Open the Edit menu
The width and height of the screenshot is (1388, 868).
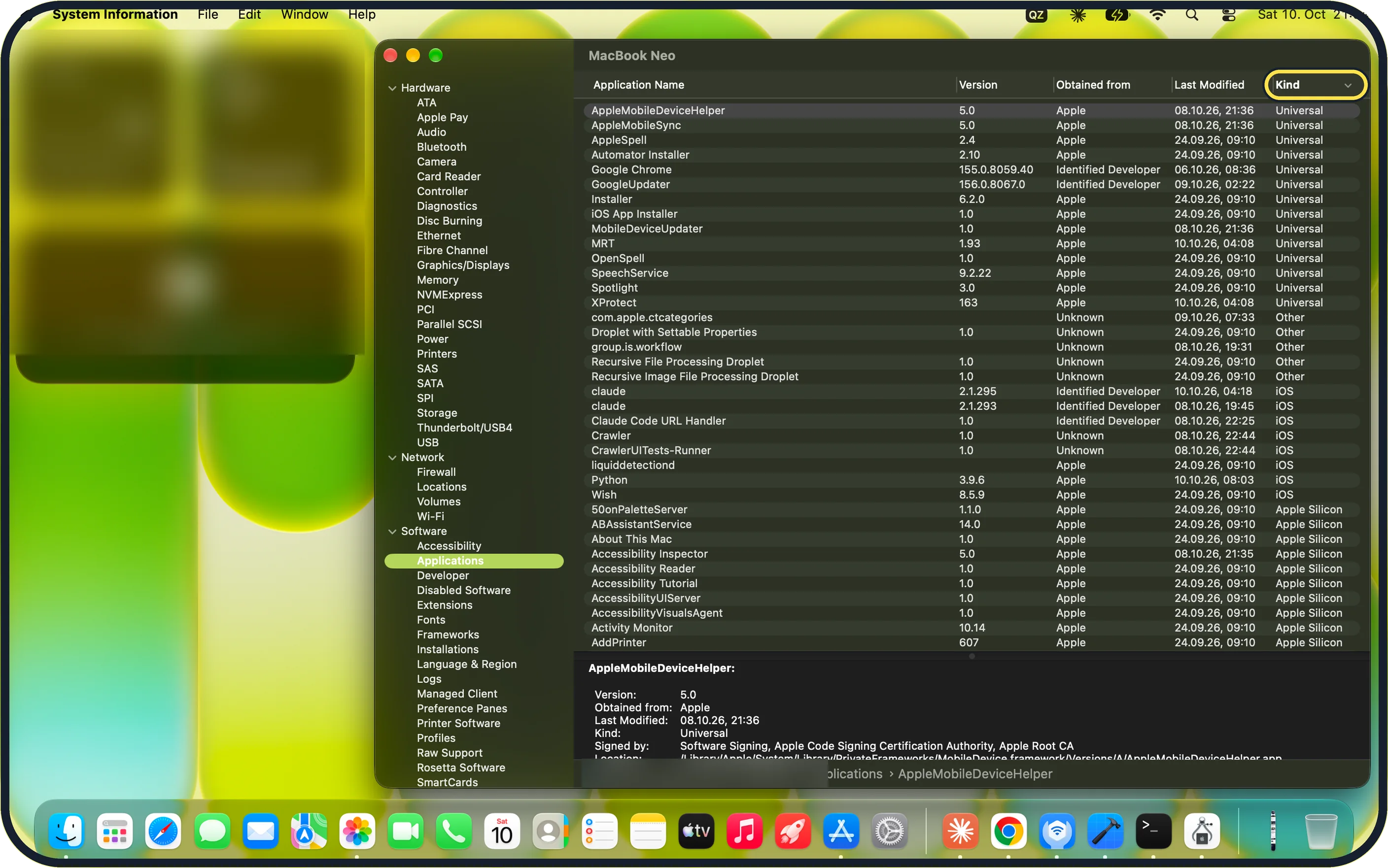[249, 14]
